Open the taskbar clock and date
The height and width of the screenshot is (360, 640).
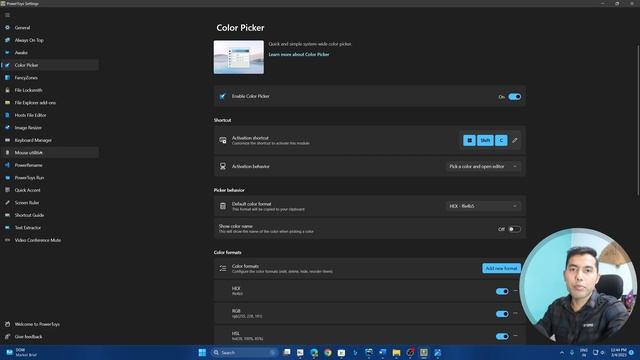point(618,353)
